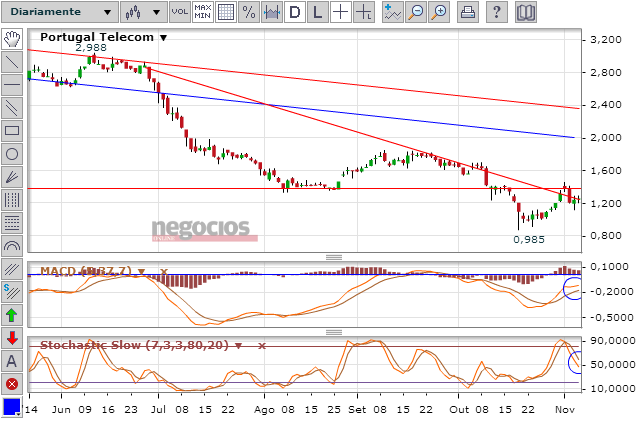Select the parallel channel lines tool
Screen dimensions: 639x423
[12, 108]
